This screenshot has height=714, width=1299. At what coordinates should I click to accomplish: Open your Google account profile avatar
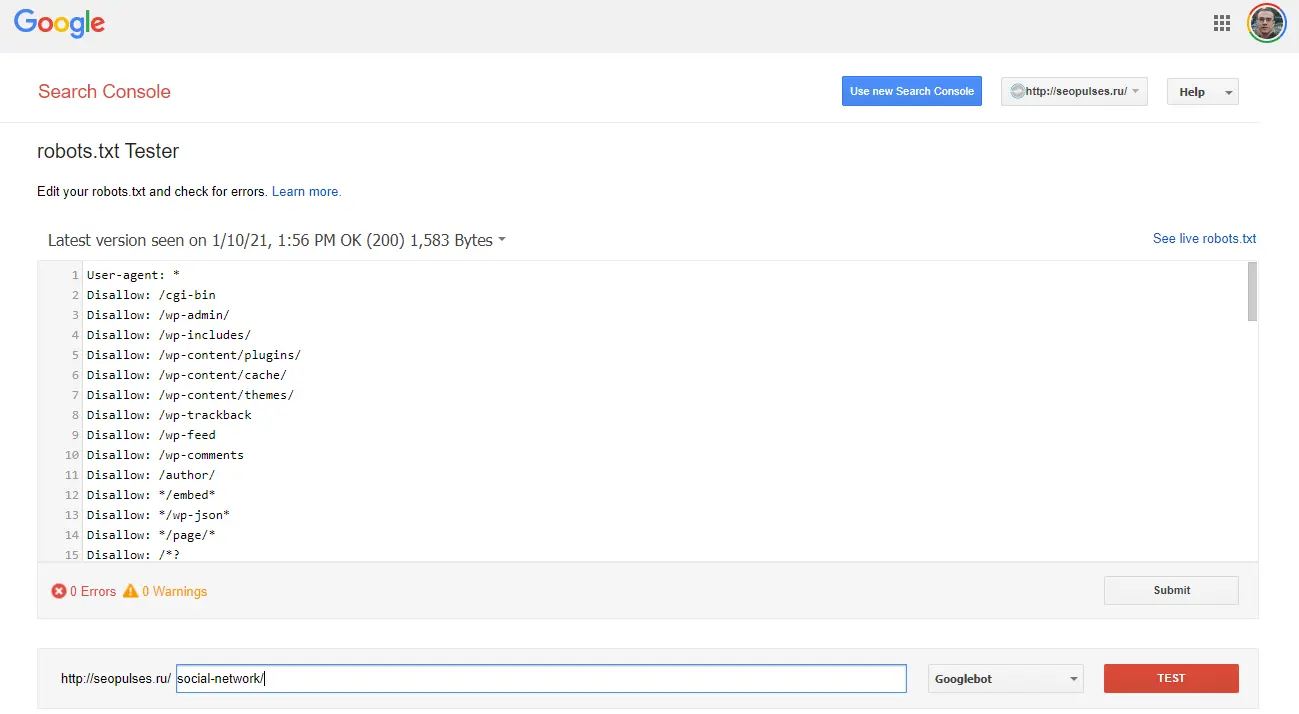(x=1266, y=22)
